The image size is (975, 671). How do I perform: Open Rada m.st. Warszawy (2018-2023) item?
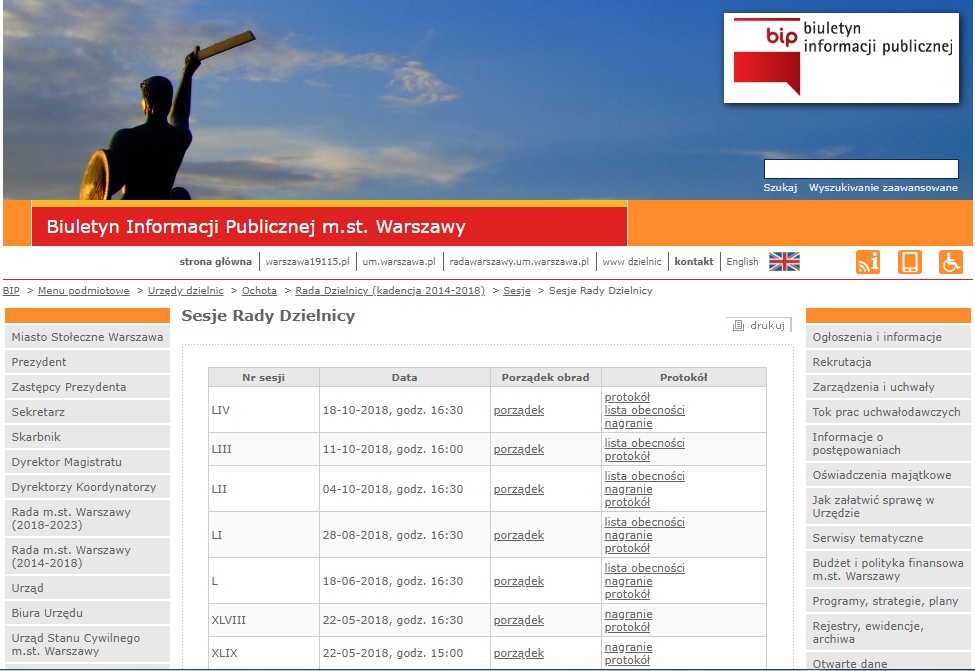87,518
